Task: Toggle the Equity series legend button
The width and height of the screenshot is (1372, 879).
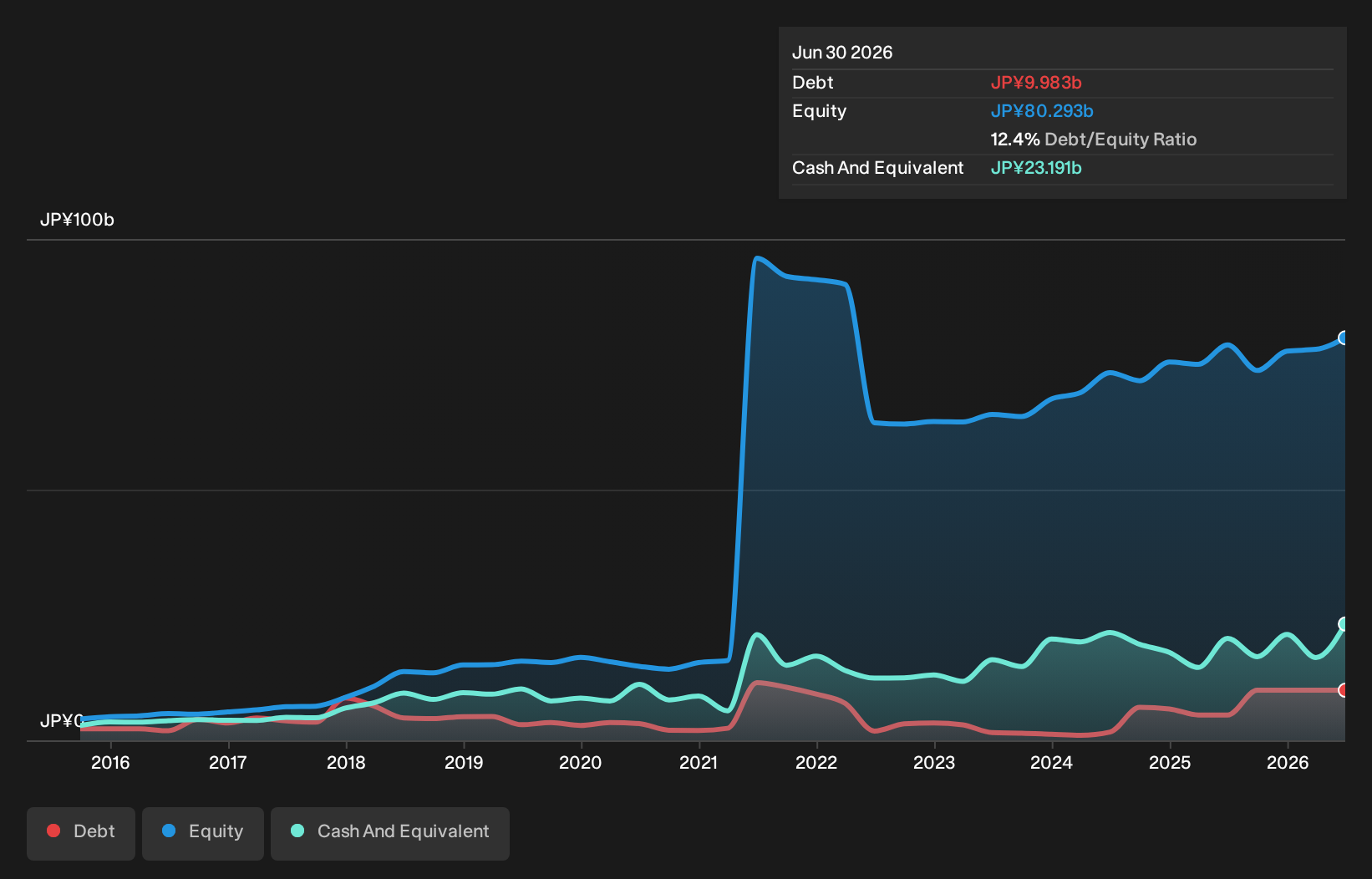Action: click(203, 833)
